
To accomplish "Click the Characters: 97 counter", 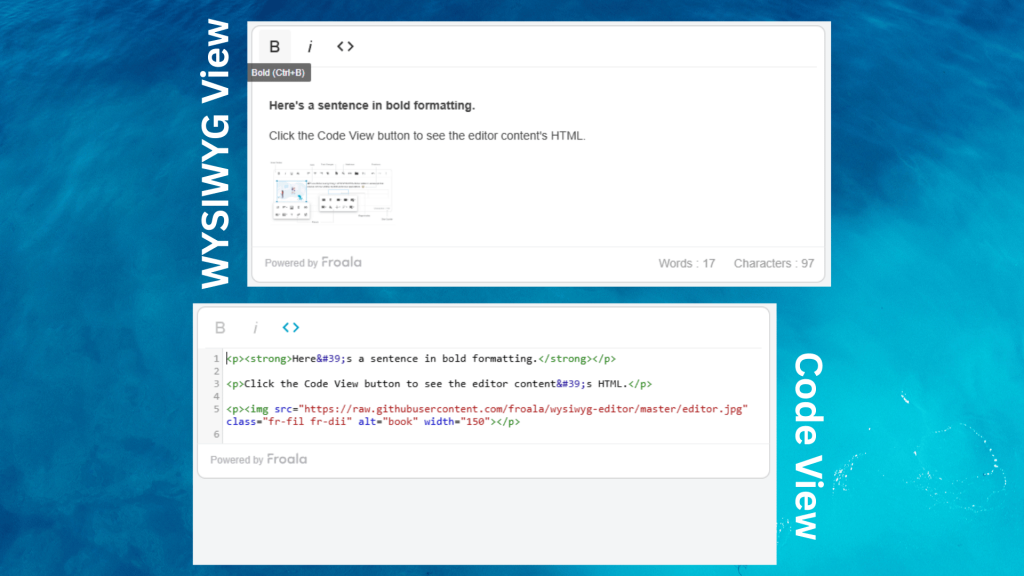I will 773,262.
